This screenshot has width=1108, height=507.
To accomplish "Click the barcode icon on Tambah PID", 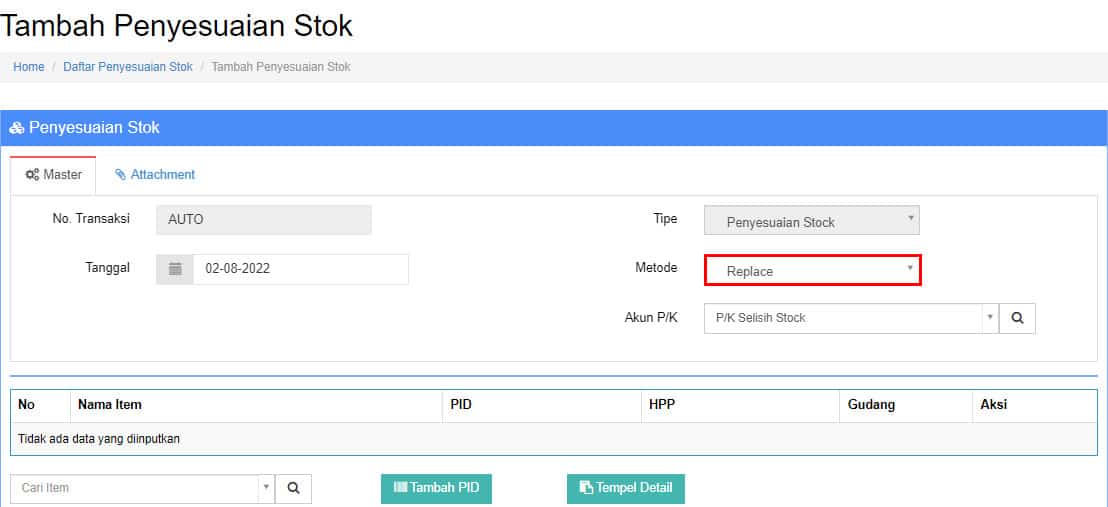I will tap(401, 487).
